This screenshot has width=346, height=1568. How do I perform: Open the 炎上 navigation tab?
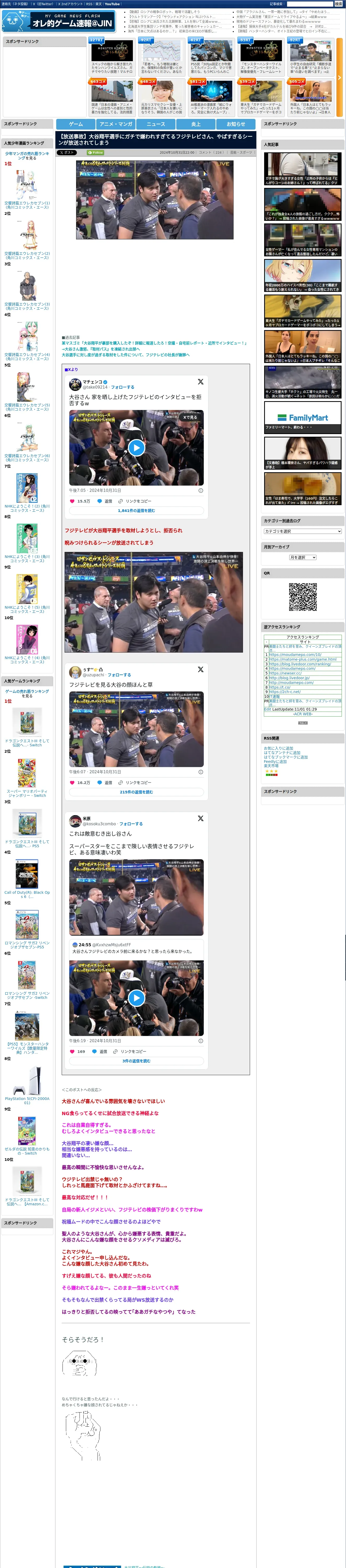(196, 124)
